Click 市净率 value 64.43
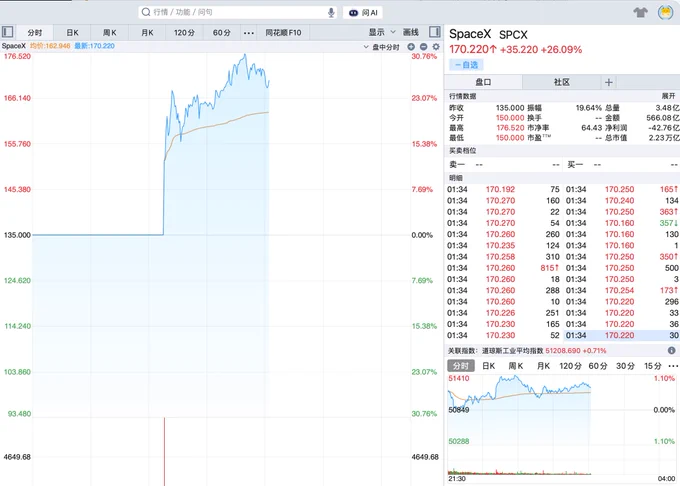680x486 pixels. (x=592, y=128)
